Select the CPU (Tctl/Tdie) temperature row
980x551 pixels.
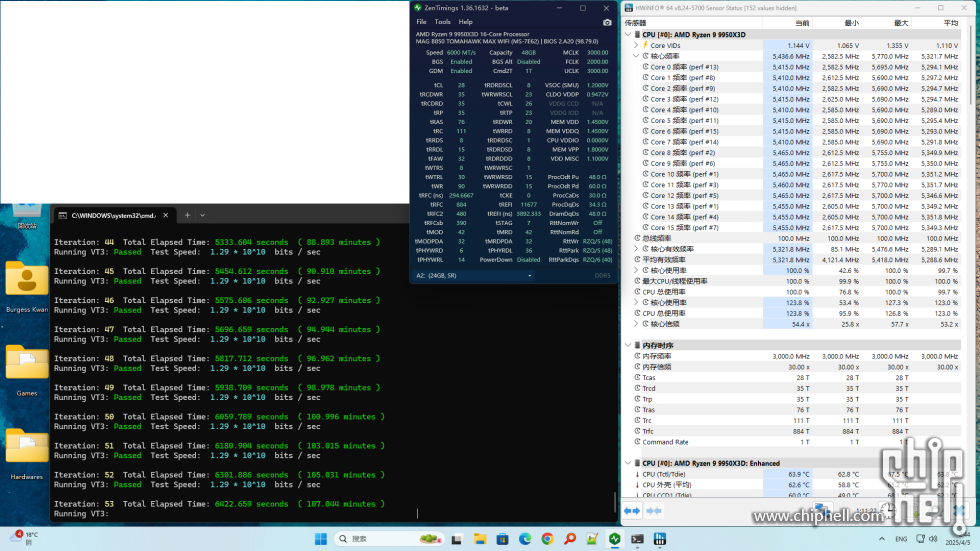[x=792, y=474]
